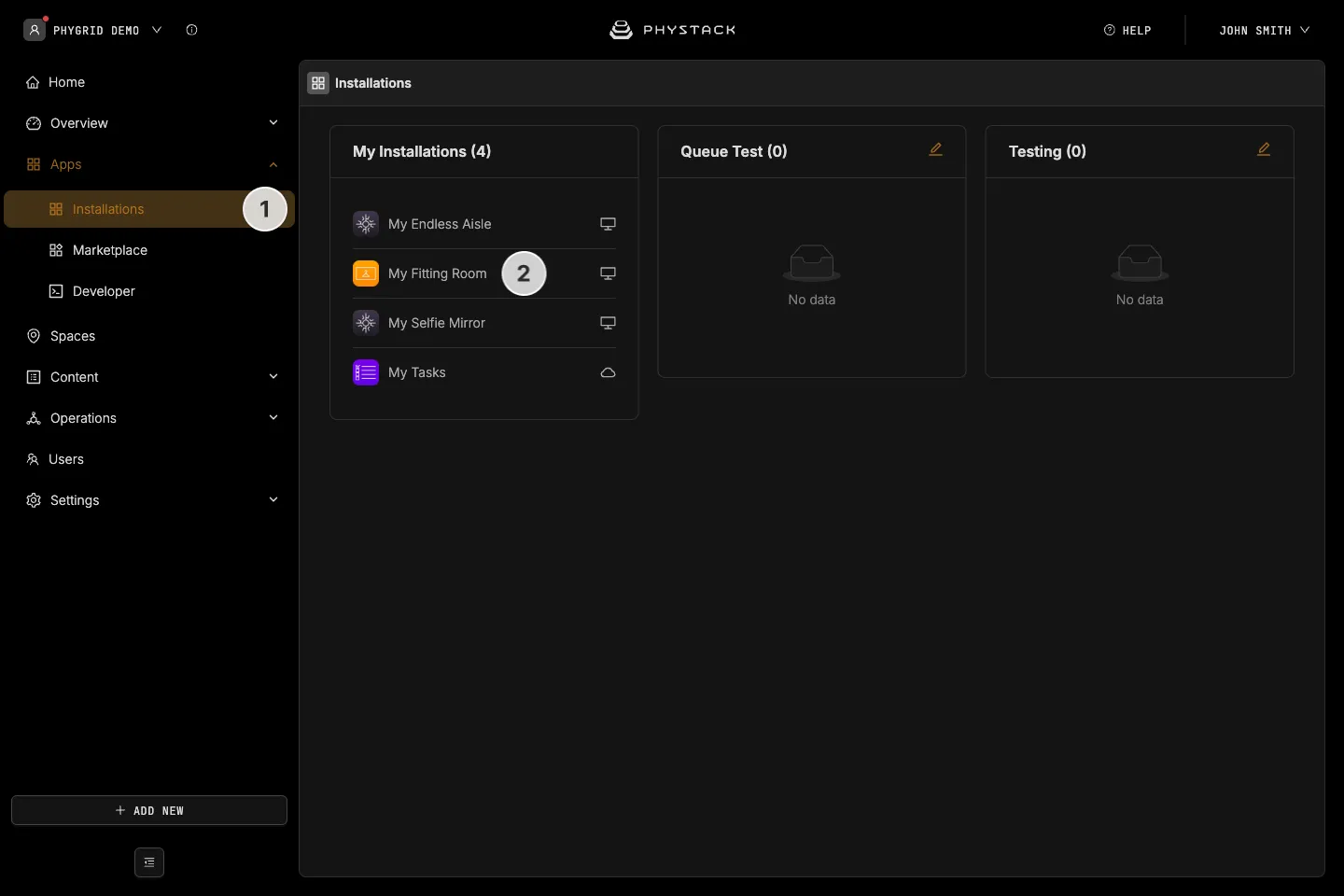Image resolution: width=1344 pixels, height=896 pixels.
Task: Collapse the Apps section chevron
Action: coord(273,164)
